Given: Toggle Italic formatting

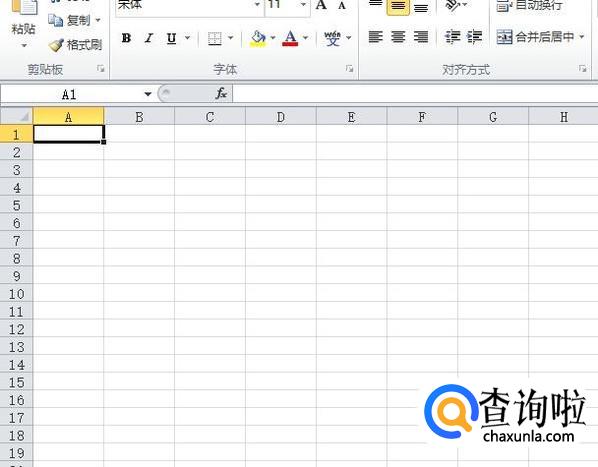Looking at the screenshot, I should tap(149, 38).
